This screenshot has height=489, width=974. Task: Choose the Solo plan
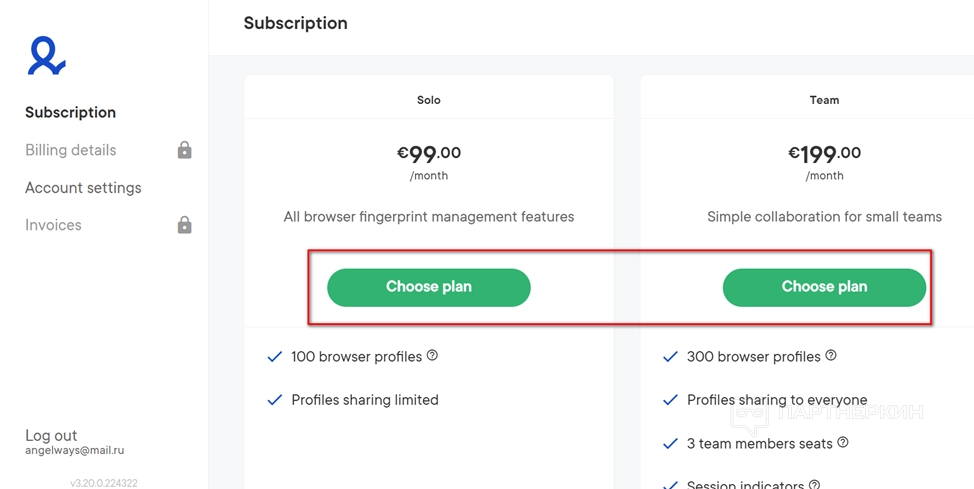428,287
